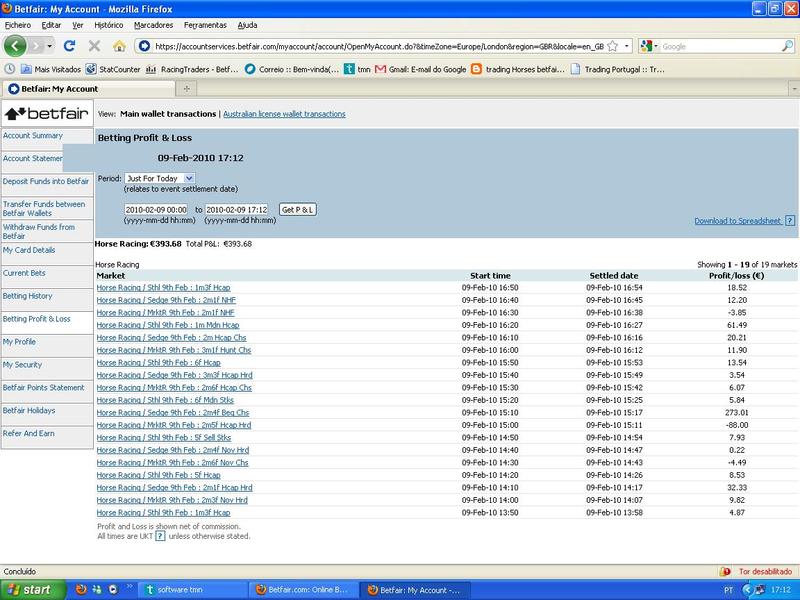Open the Gmail: E-mail do Google bookmark
Viewport: 800px width, 600px height.
(x=420, y=69)
